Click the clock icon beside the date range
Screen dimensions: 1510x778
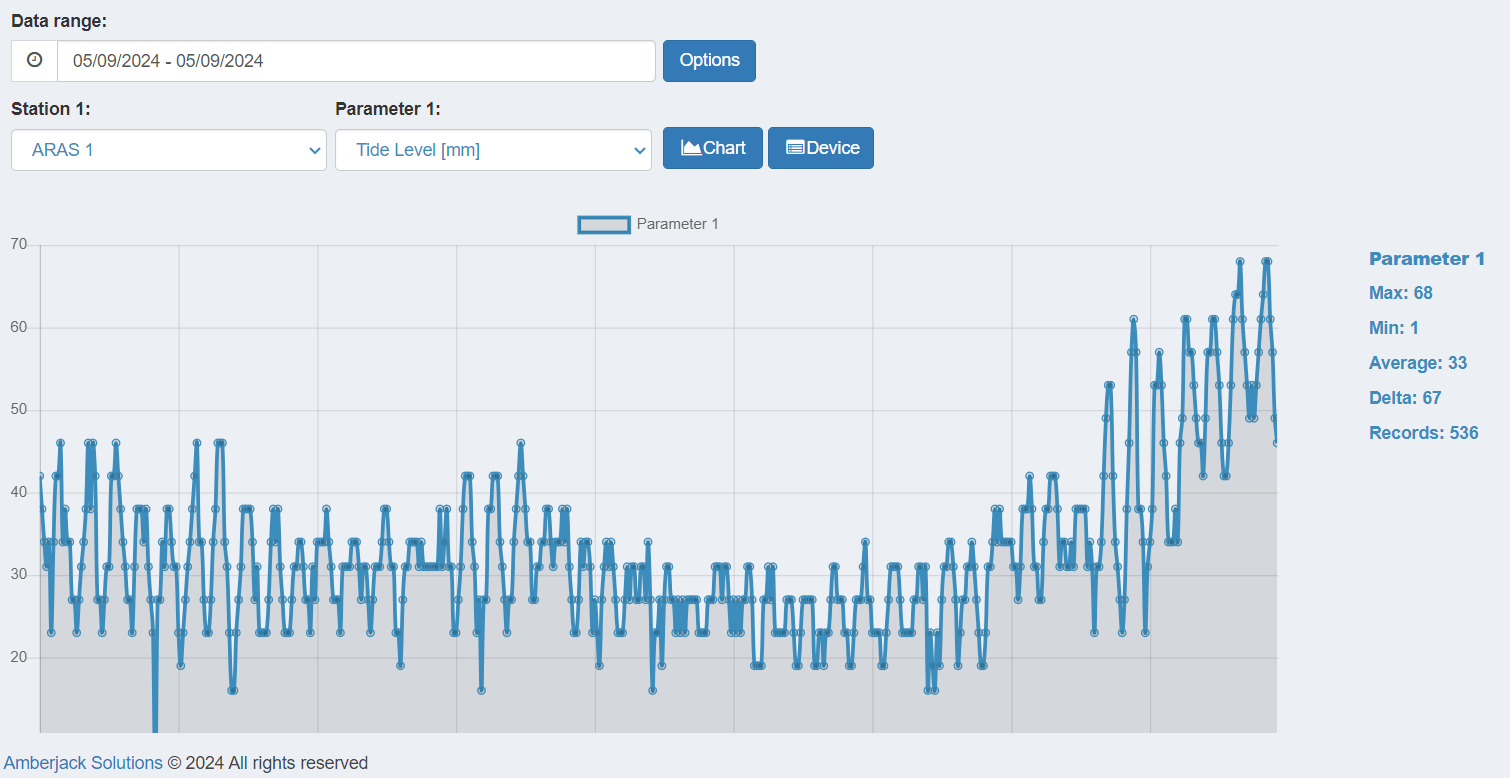[35, 61]
